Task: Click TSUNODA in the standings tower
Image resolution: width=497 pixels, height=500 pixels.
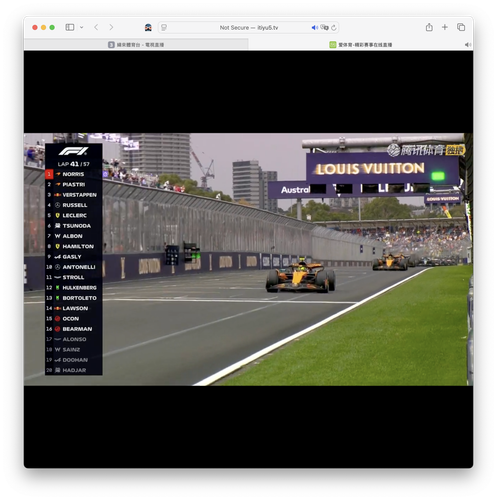Action: tap(77, 226)
